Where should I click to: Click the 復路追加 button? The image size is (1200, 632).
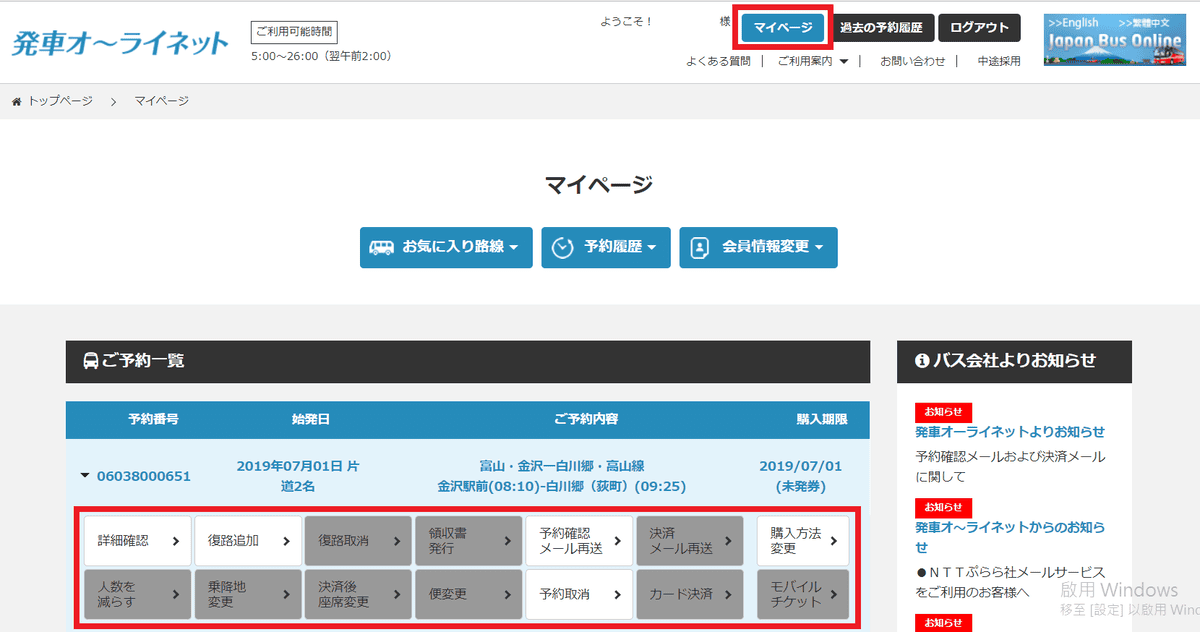(247, 541)
